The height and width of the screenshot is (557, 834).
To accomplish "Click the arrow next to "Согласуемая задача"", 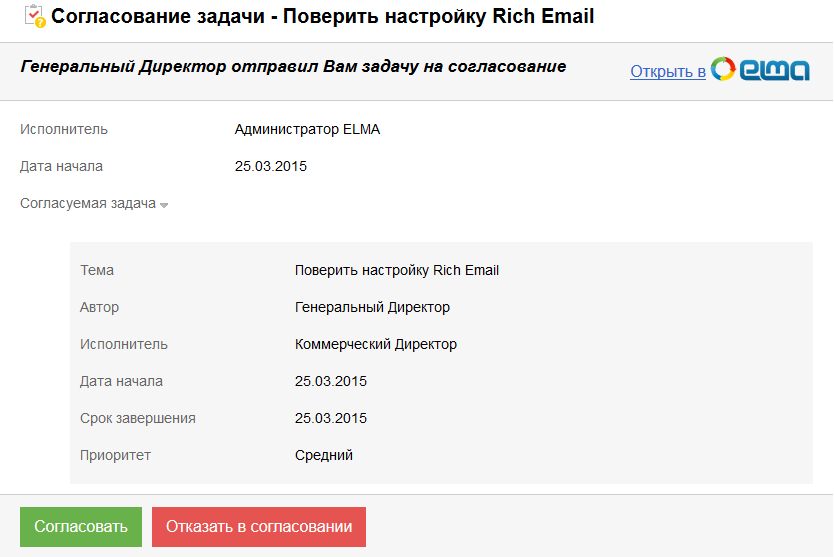I will 164,205.
